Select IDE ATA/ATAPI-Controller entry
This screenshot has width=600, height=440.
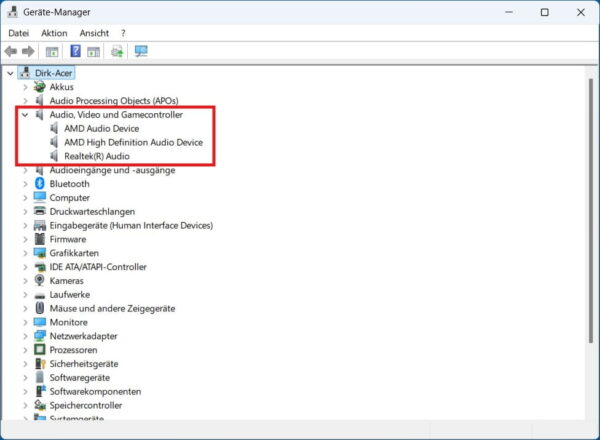pyautogui.click(x=98, y=267)
